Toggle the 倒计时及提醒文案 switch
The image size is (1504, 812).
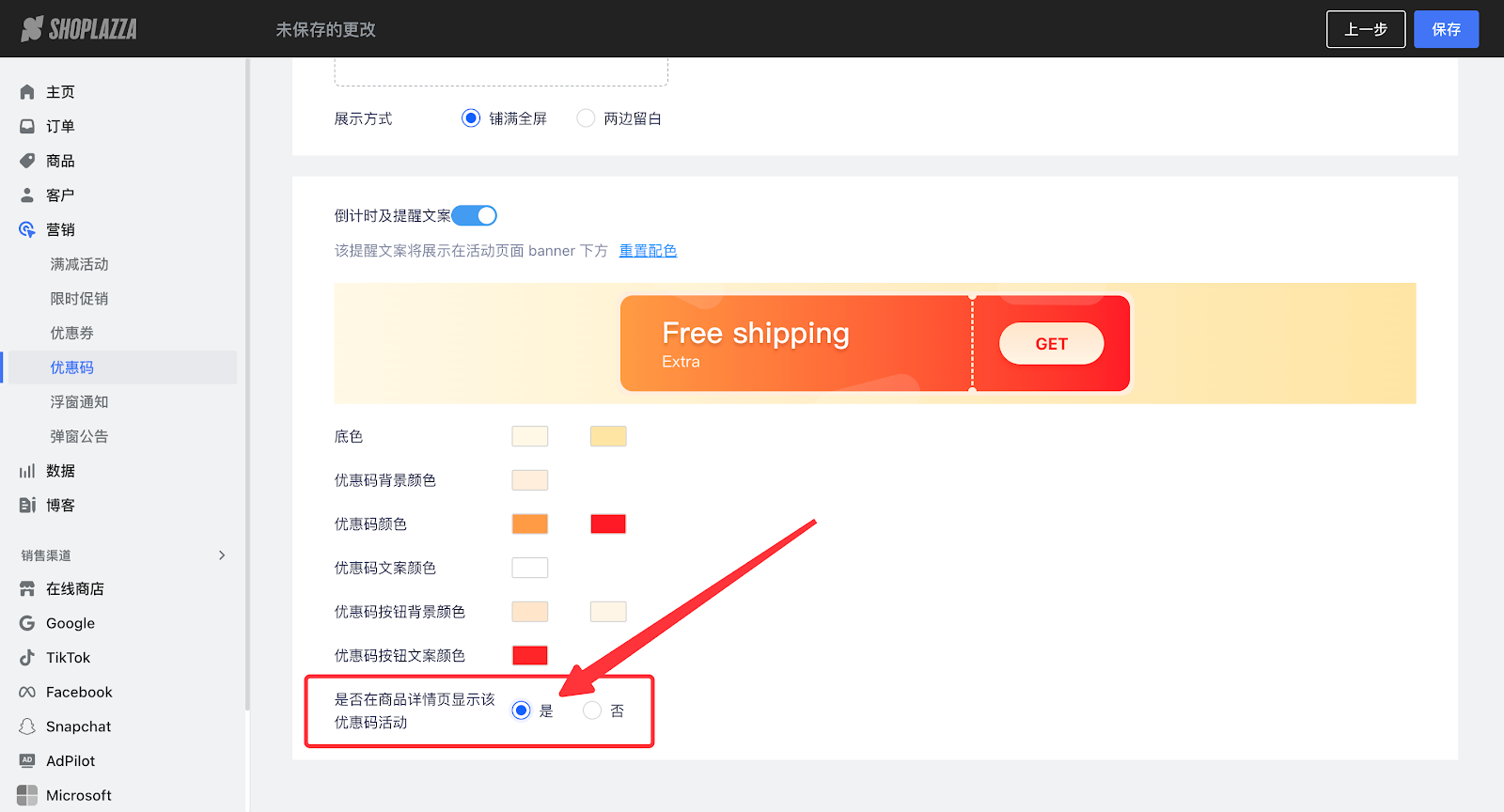[x=475, y=216]
